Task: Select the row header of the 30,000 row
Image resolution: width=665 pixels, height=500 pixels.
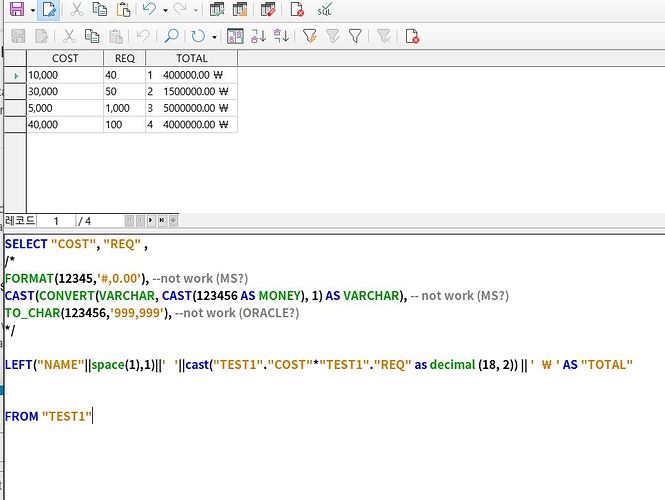Action: coord(15,92)
